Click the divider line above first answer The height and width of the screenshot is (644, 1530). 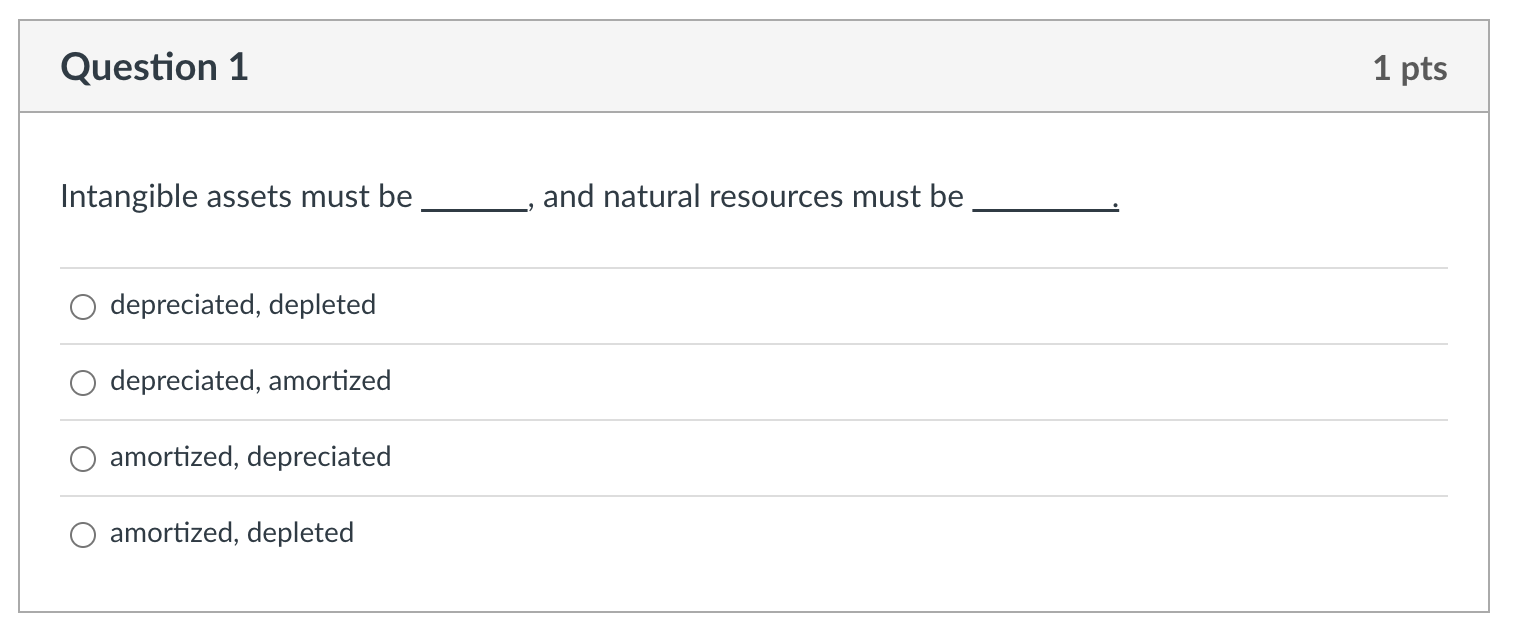pyautogui.click(x=755, y=268)
